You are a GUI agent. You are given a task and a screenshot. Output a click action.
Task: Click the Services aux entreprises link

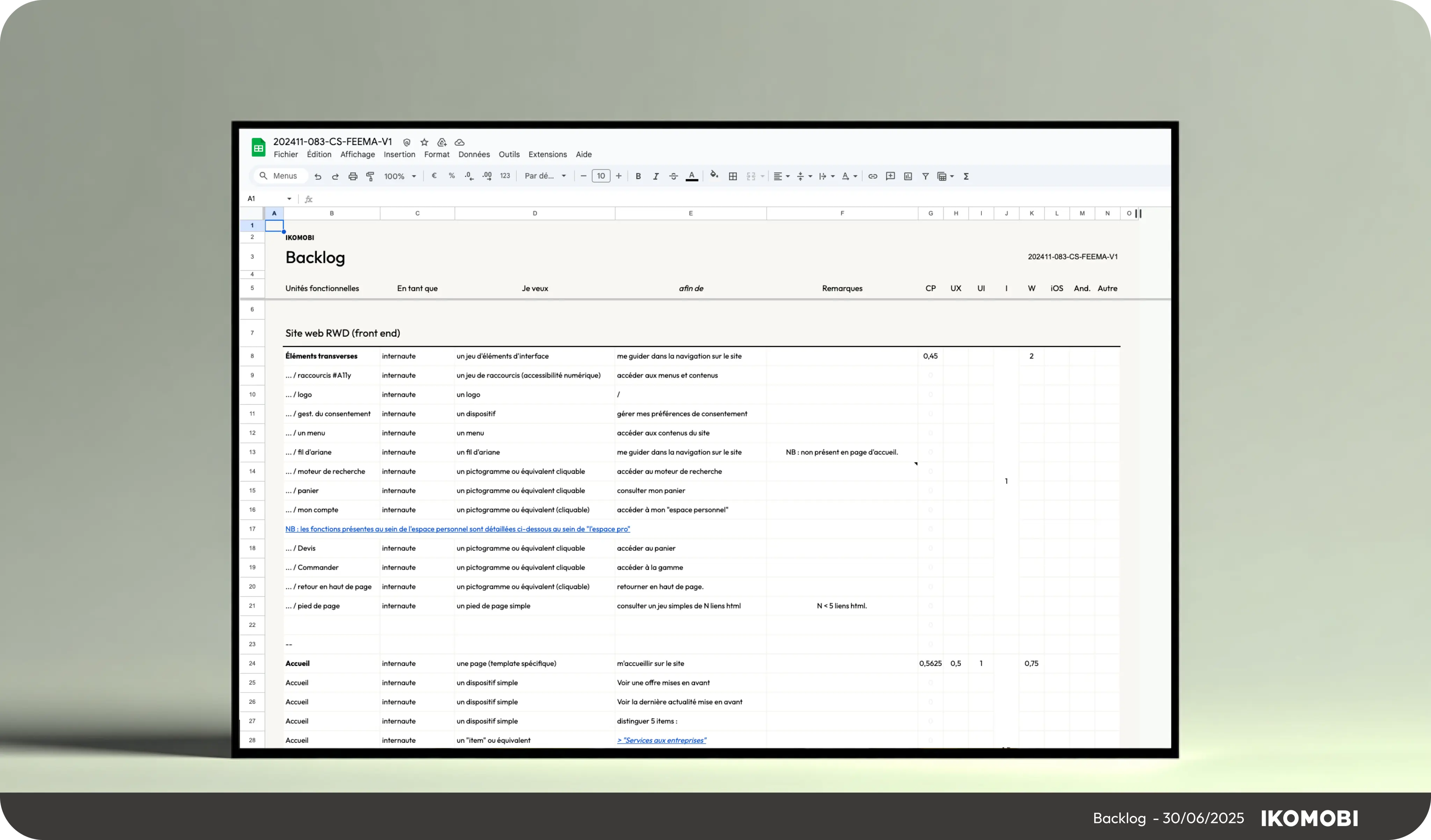point(662,740)
